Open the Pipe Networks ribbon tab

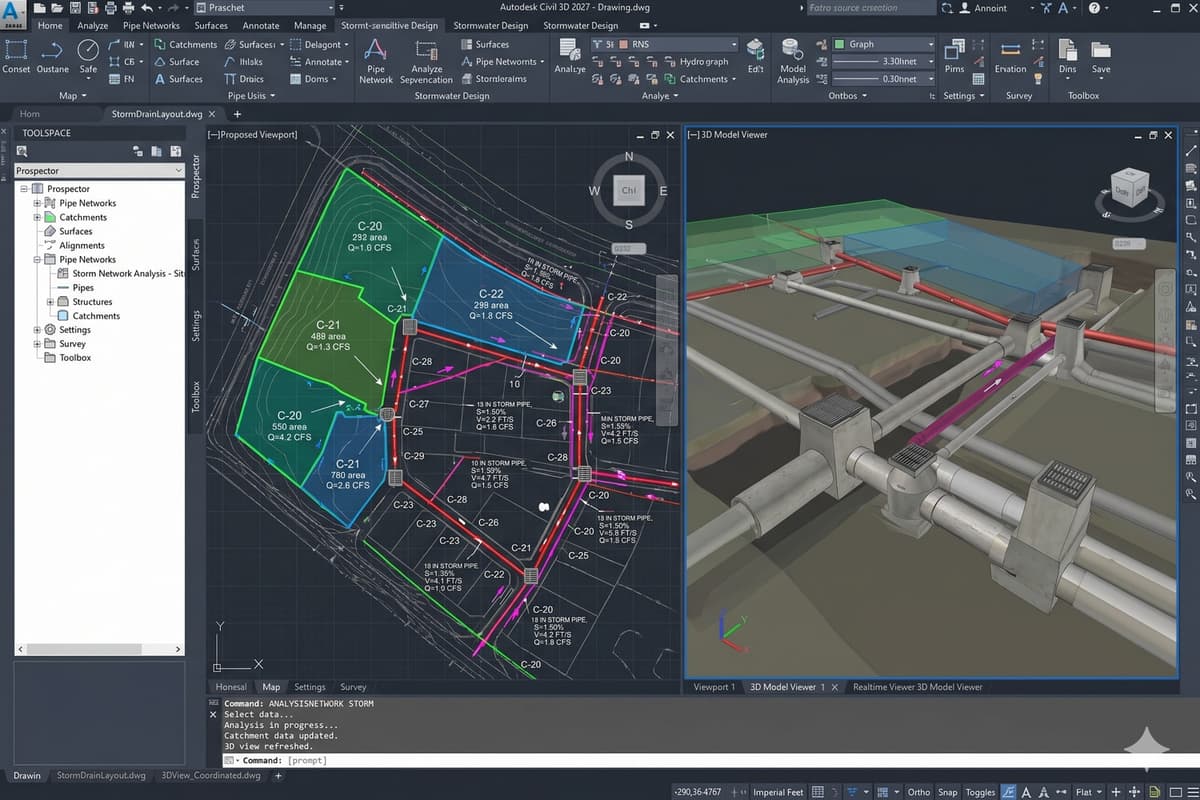coord(151,25)
